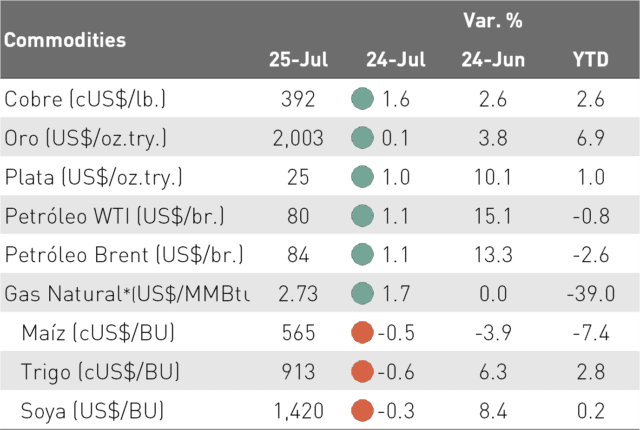Image resolution: width=640 pixels, height=430 pixels.
Task: Click the green dot beside Petróleo WTI
Action: pyautogui.click(x=362, y=215)
